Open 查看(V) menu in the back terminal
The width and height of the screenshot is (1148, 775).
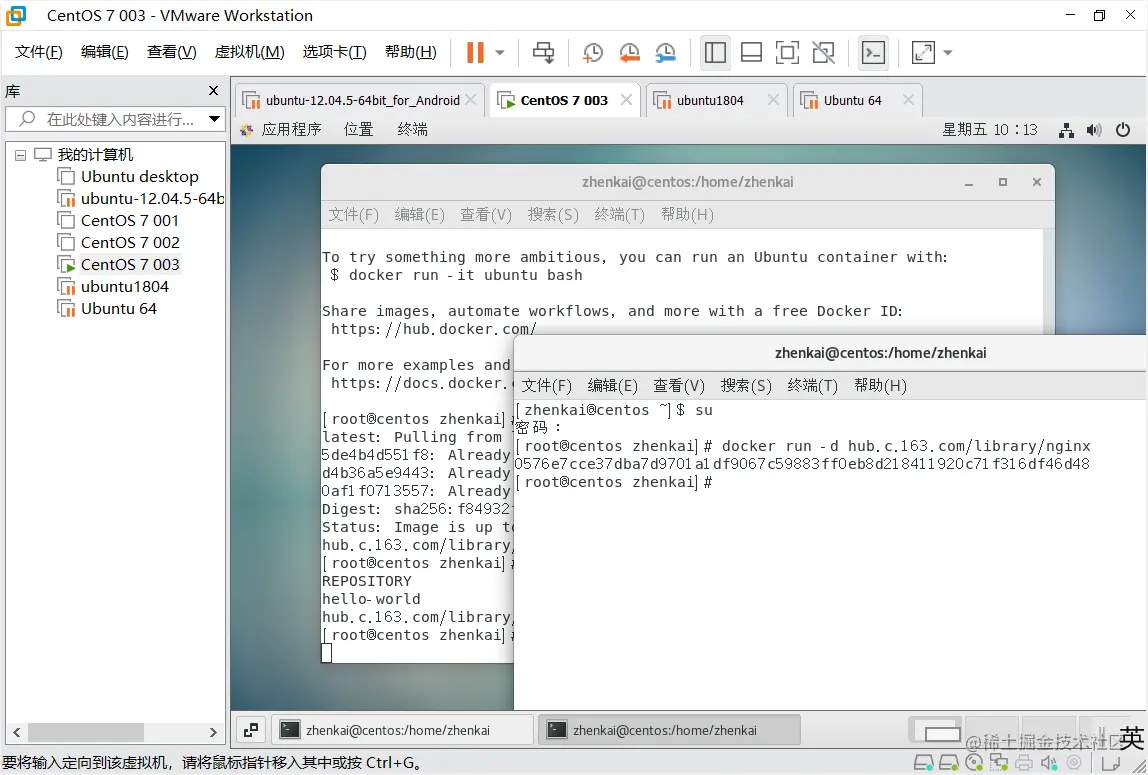tap(486, 214)
